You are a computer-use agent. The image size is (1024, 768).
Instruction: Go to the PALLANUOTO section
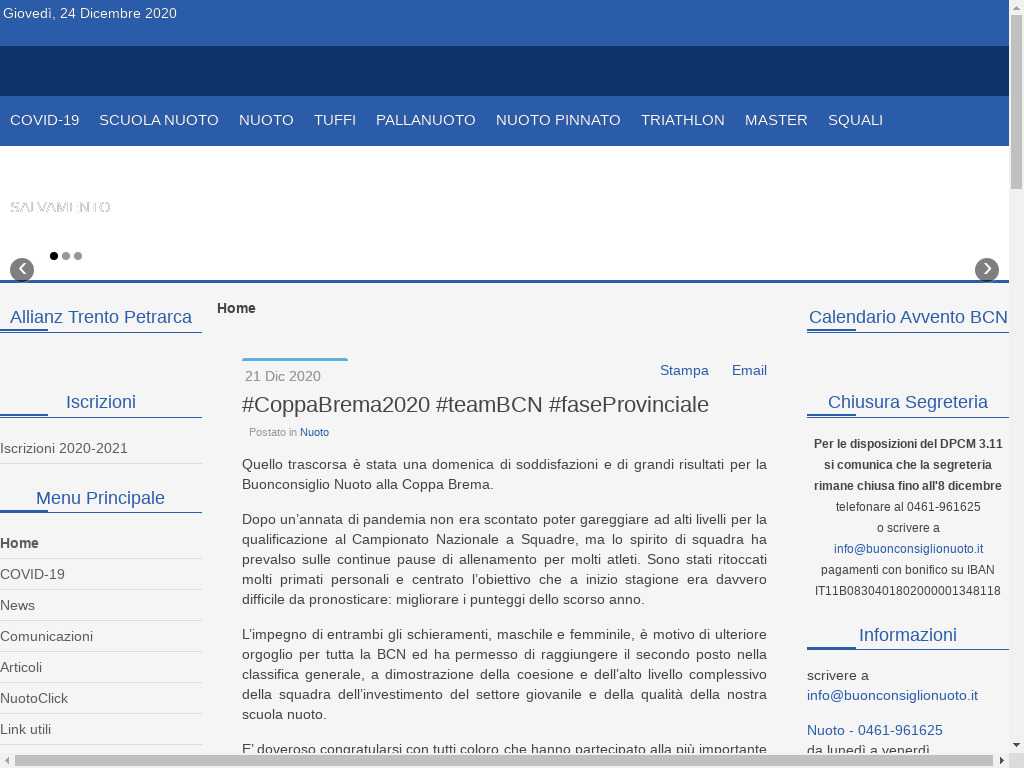click(x=425, y=120)
